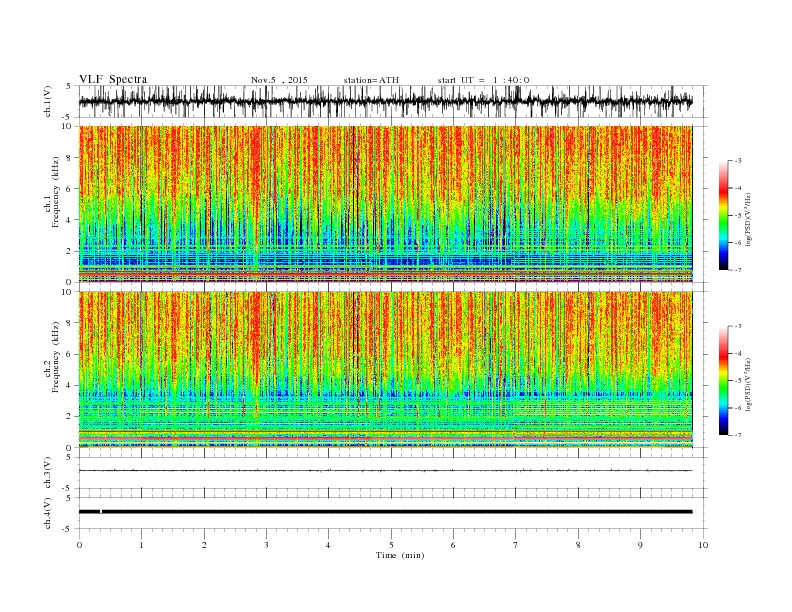Click the "6" kHz tick of ch.1 spectrogram
Viewport: 792px width, 612px height.
pyautogui.click(x=69, y=189)
